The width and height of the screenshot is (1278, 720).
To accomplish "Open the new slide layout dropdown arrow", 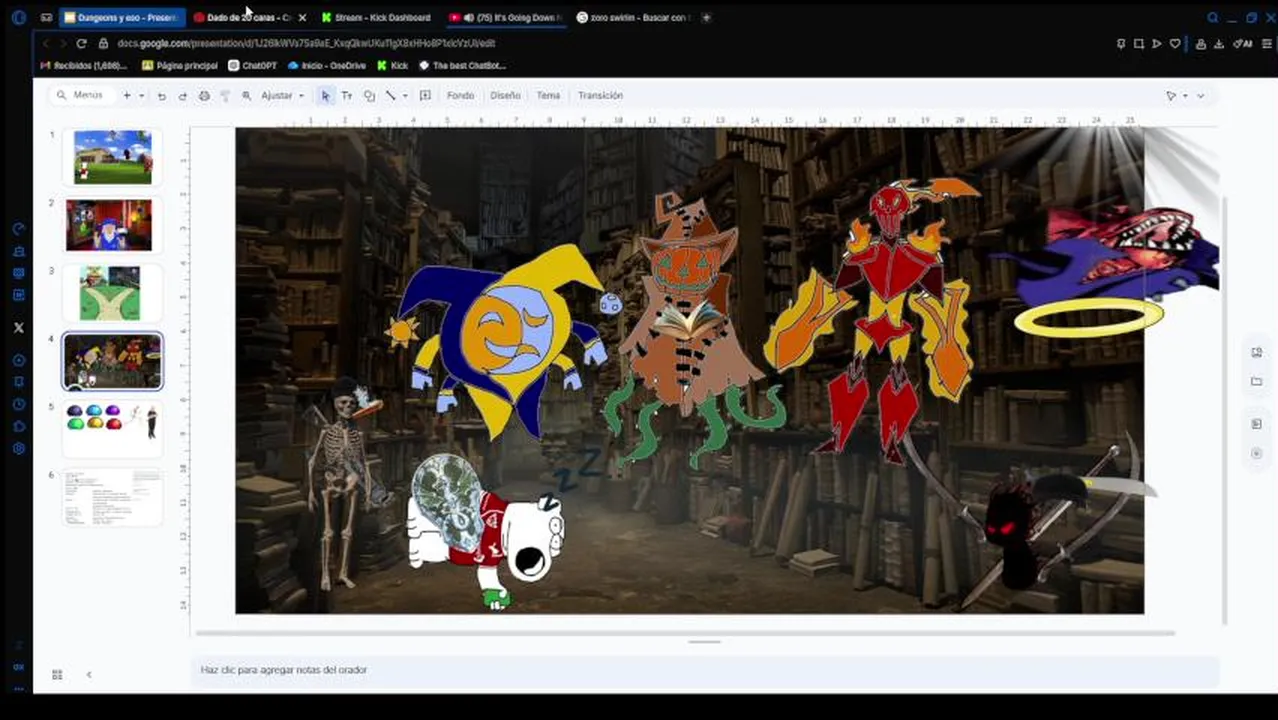I will pos(141,95).
